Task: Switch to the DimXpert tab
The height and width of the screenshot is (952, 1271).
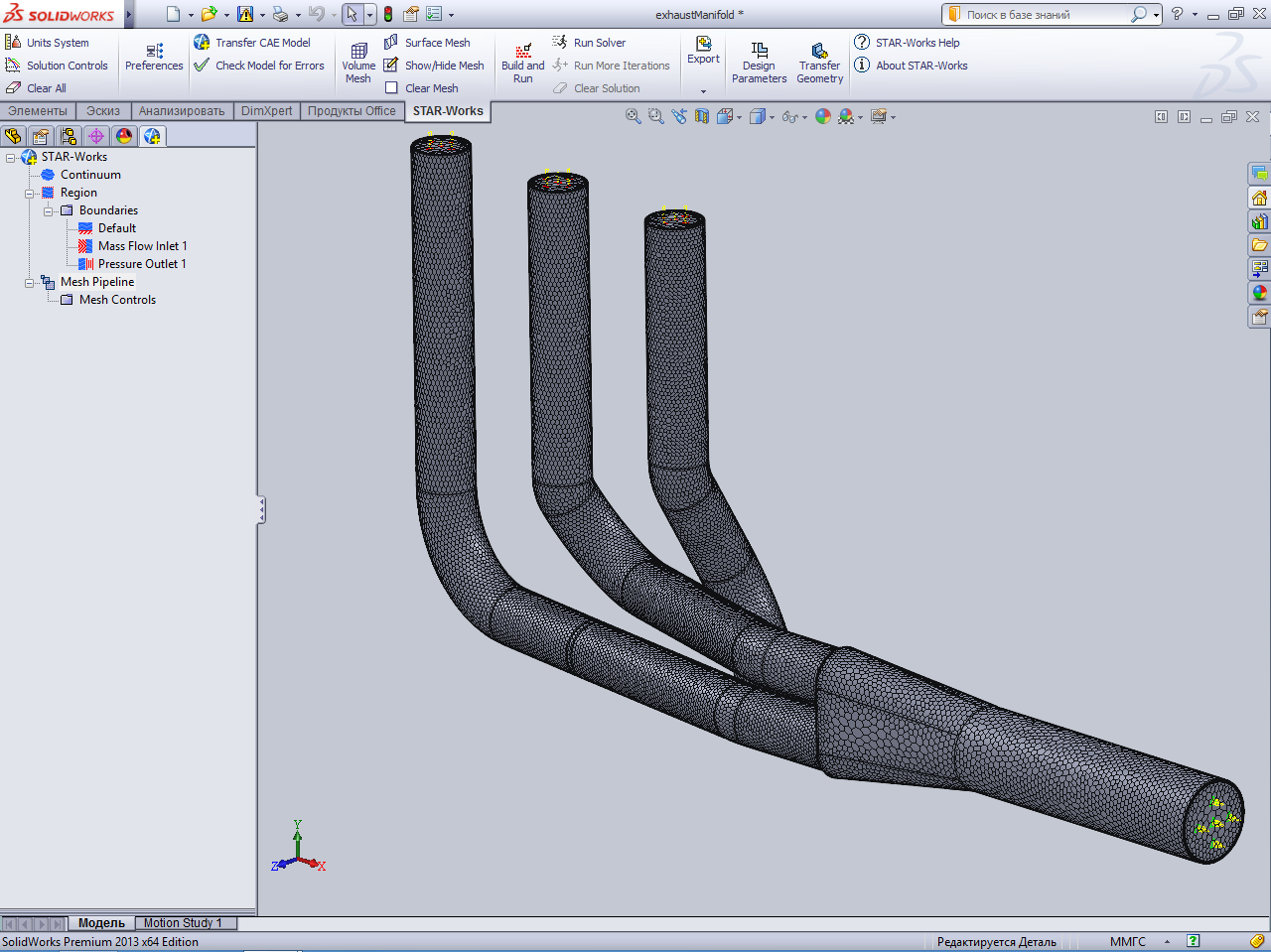Action: (x=266, y=111)
